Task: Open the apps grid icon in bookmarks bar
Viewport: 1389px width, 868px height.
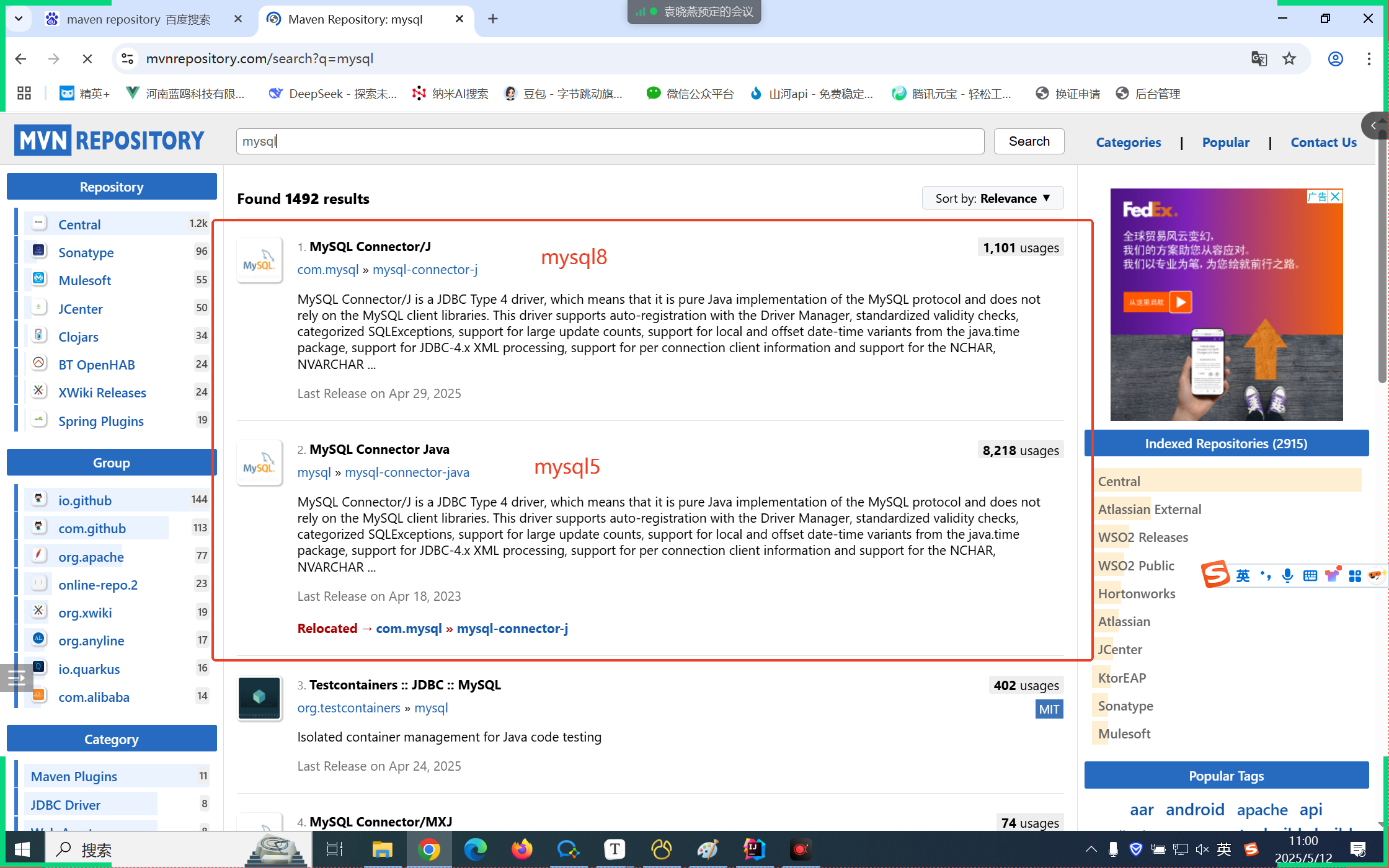Action: (24, 94)
